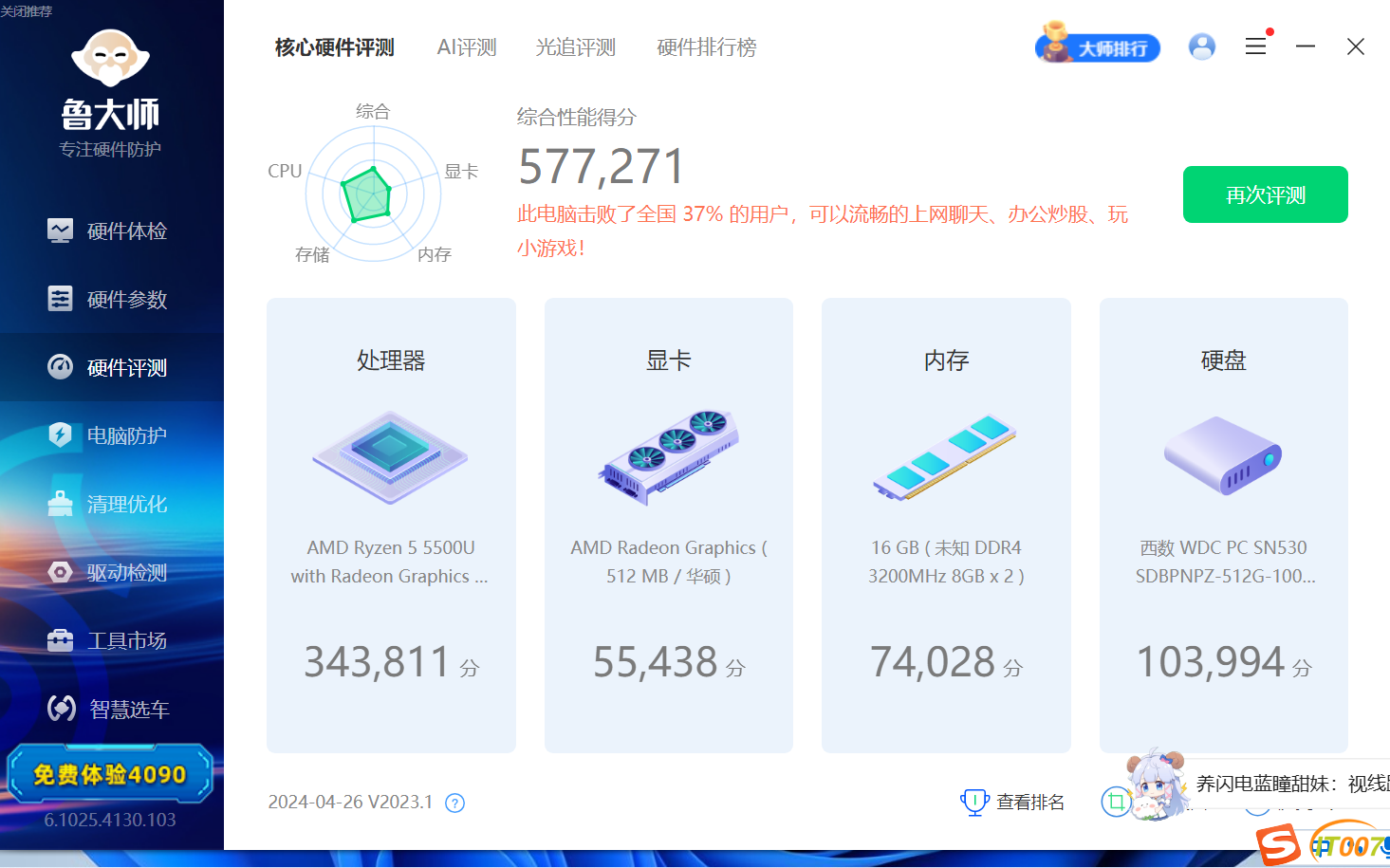Screen dimensions: 1390x868
Task: Open the hamburger main menu
Action: (x=1255, y=46)
